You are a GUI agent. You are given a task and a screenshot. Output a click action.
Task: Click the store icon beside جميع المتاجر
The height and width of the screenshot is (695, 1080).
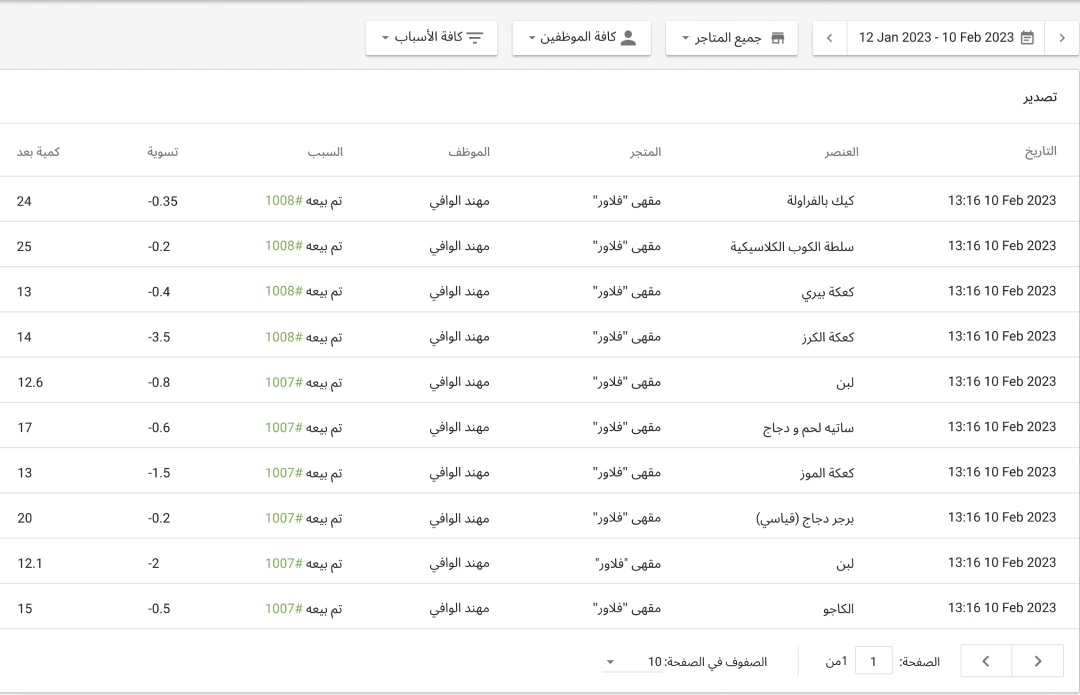click(x=779, y=37)
